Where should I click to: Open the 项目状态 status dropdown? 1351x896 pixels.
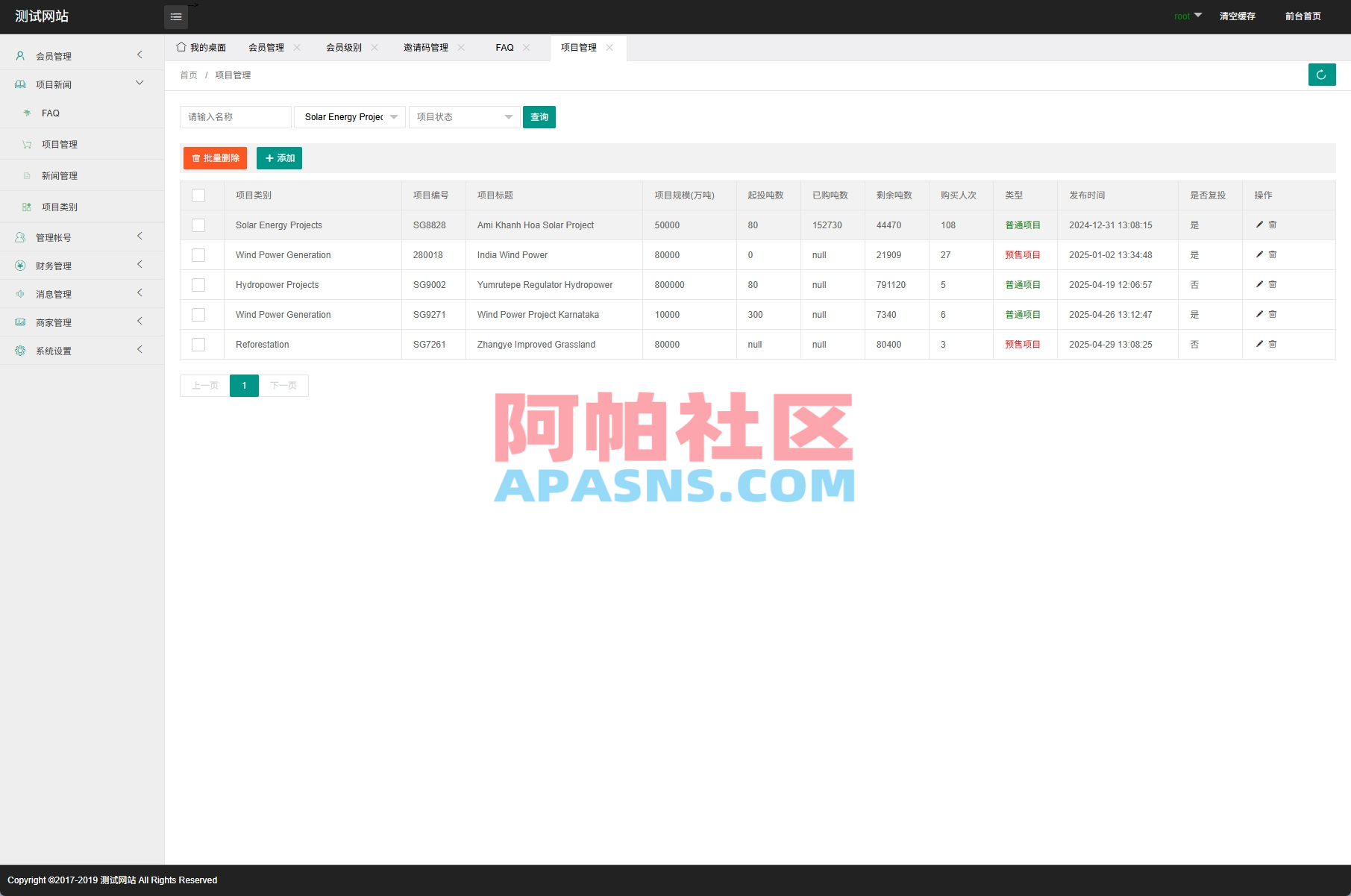click(463, 116)
